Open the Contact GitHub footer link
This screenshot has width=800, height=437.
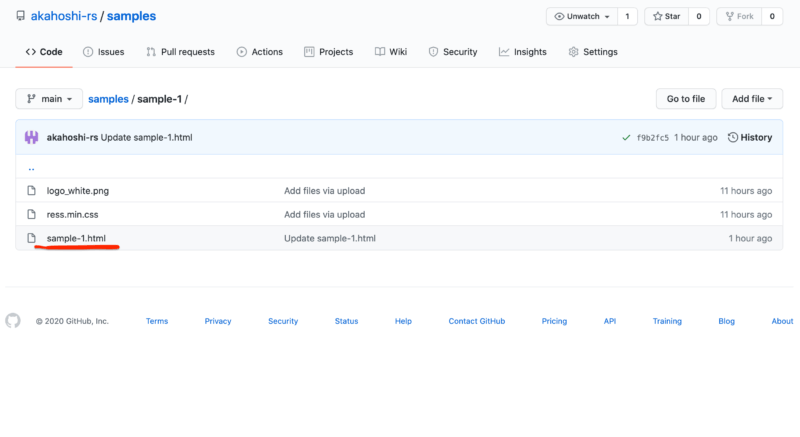[477, 321]
